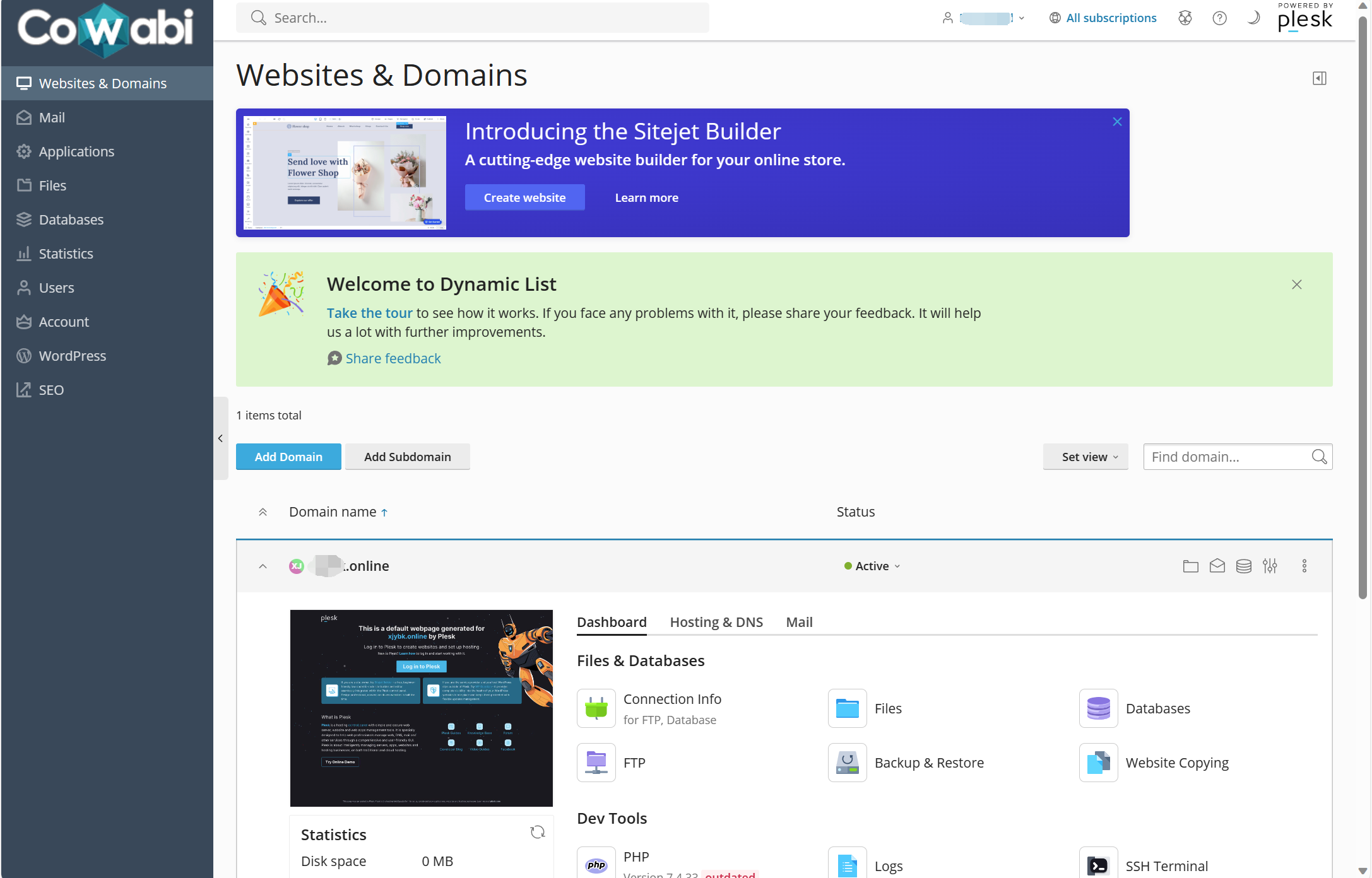The width and height of the screenshot is (1372, 878).
Task: Toggle dark mode moon icon
Action: [x=1253, y=18]
